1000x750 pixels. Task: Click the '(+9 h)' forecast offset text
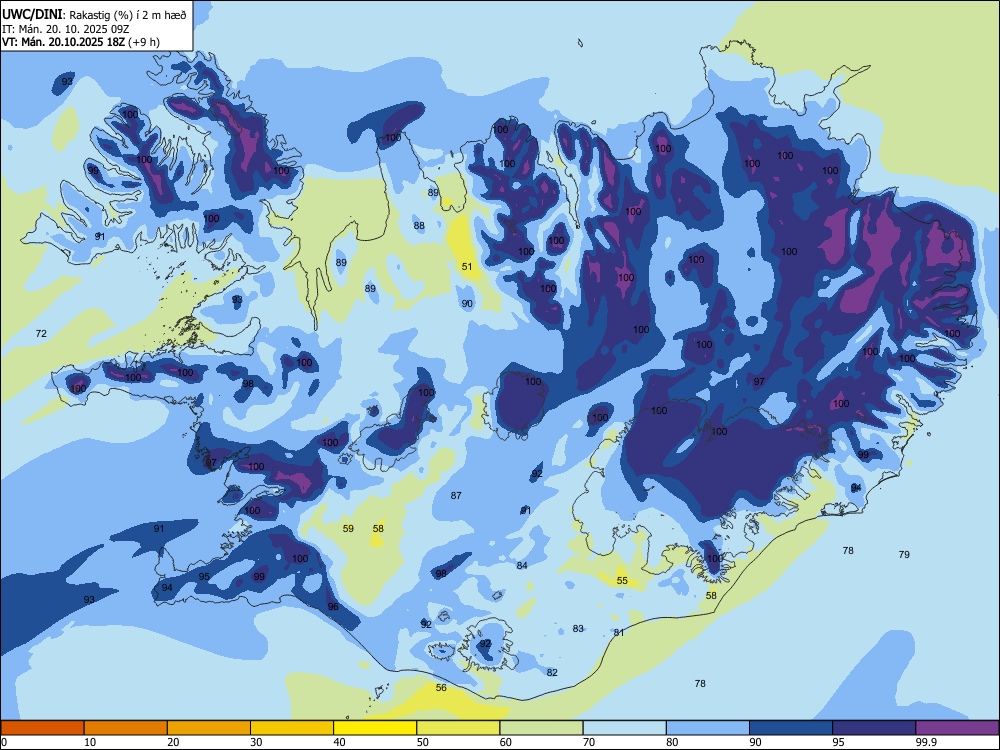(x=144, y=42)
